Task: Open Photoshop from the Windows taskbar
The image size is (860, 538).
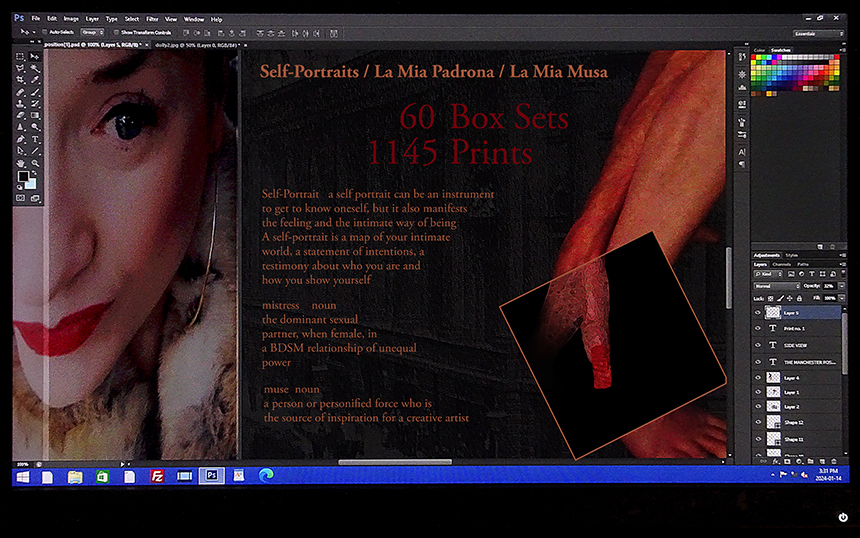Action: 211,477
